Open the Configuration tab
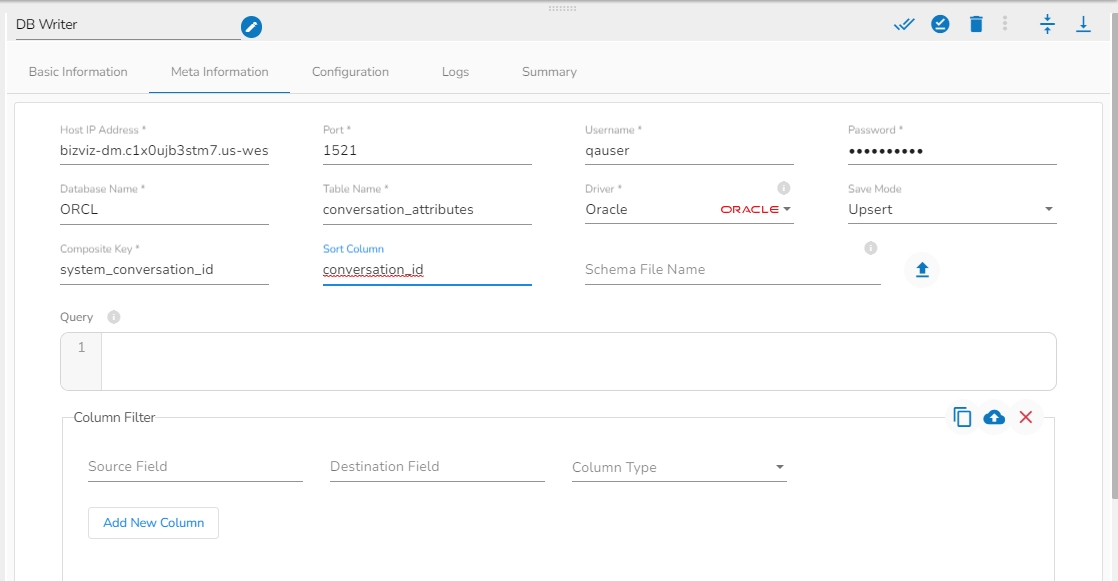 tap(350, 72)
